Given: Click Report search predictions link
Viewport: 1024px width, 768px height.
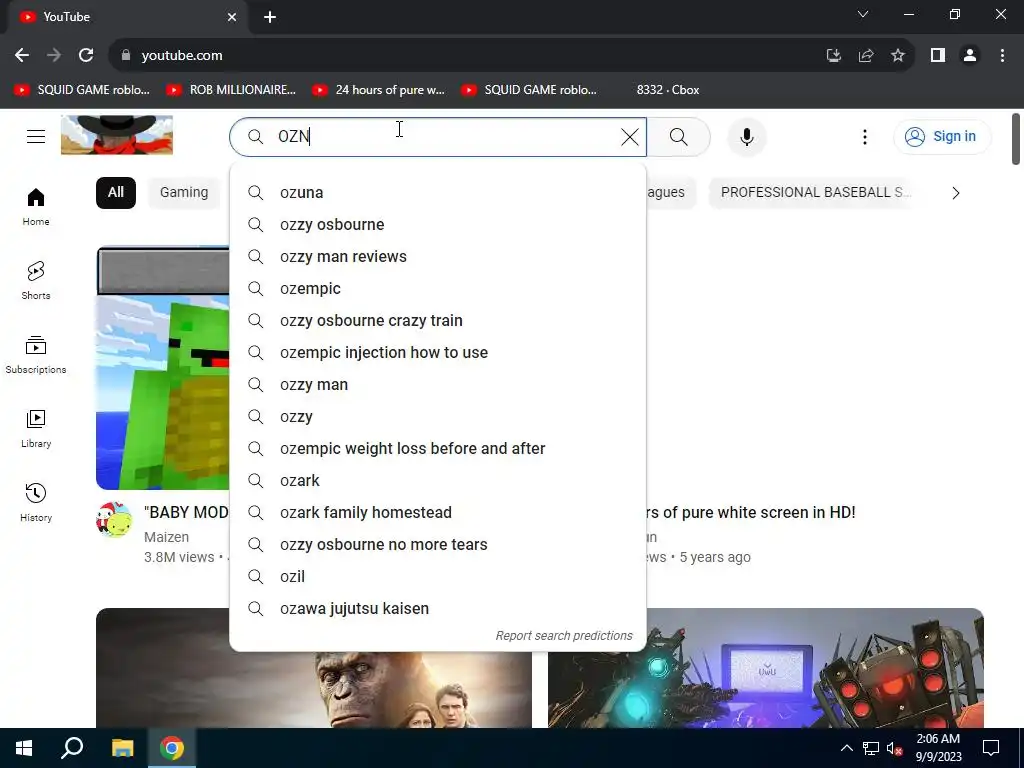Looking at the screenshot, I should [564, 636].
